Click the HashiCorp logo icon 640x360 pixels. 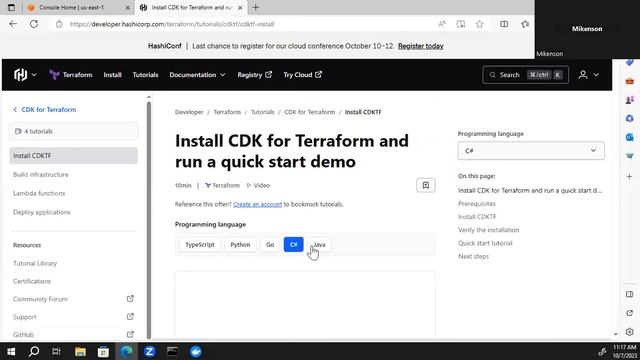point(20,75)
